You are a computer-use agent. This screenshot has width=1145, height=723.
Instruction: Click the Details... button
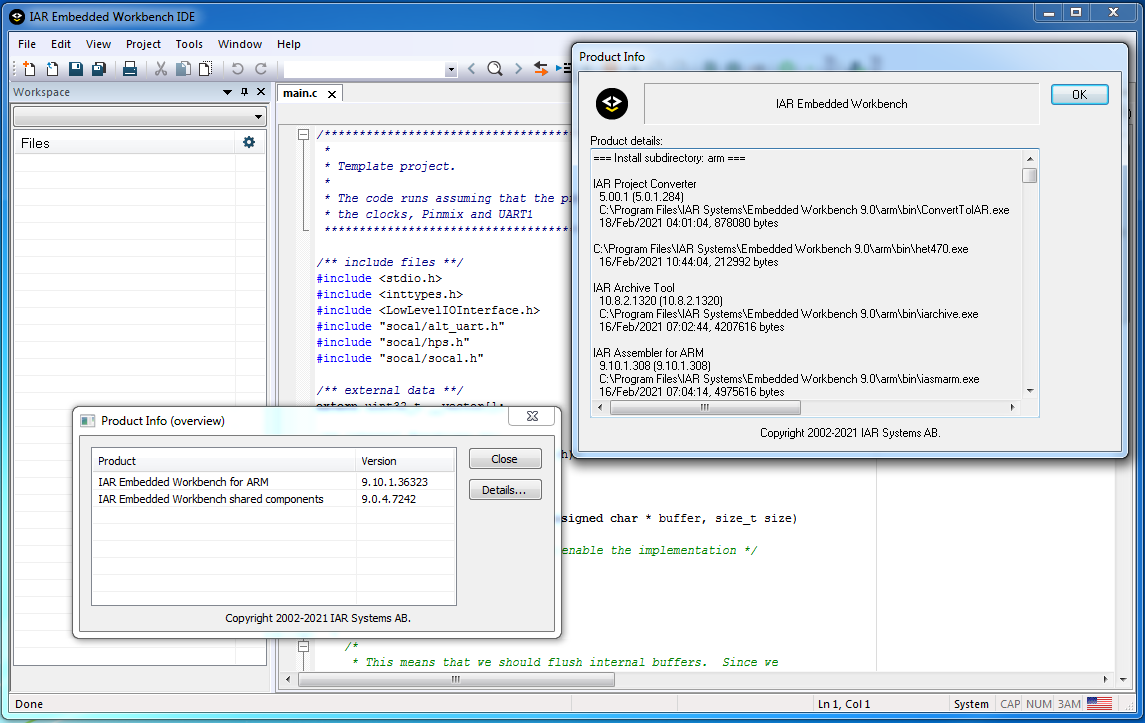pos(504,490)
